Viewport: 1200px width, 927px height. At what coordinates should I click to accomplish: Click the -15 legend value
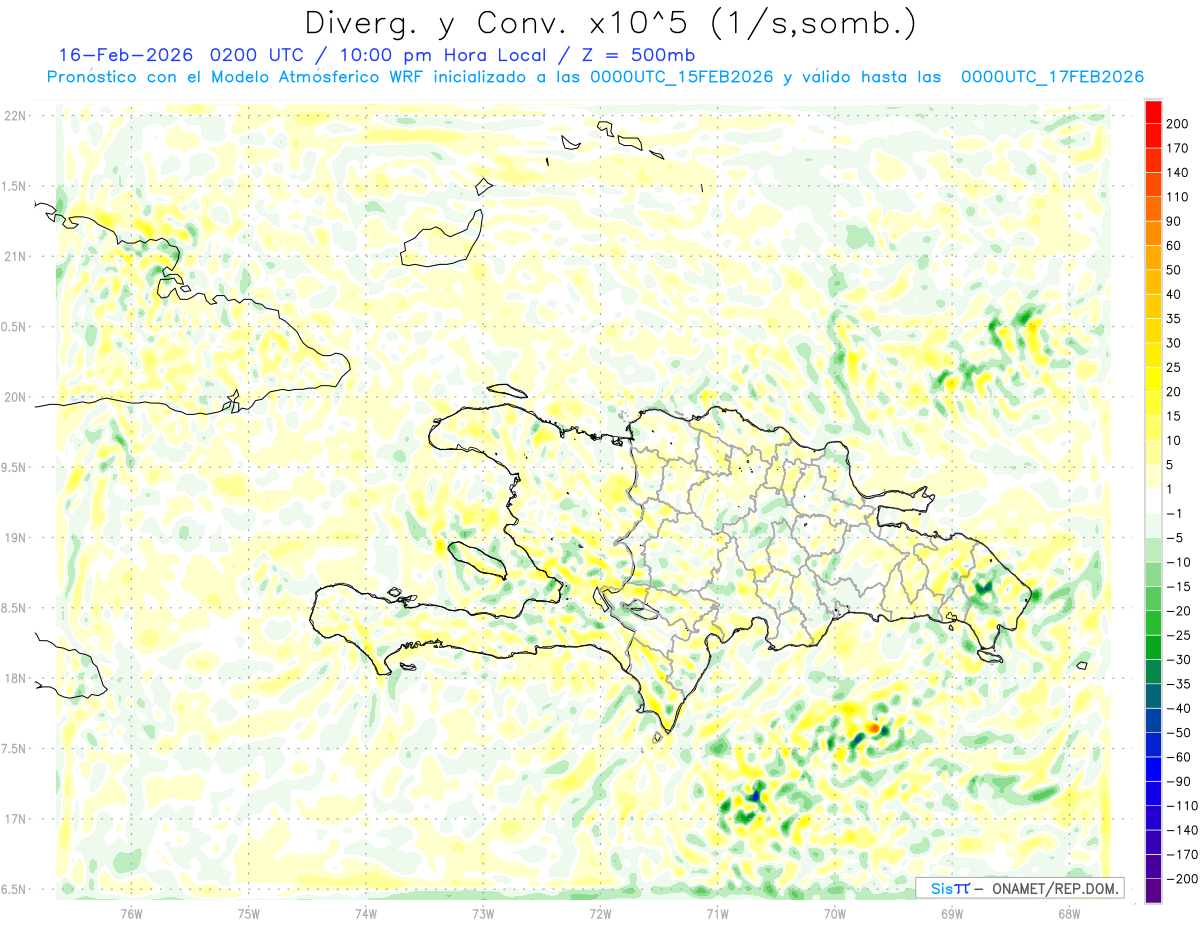(x=1180, y=586)
